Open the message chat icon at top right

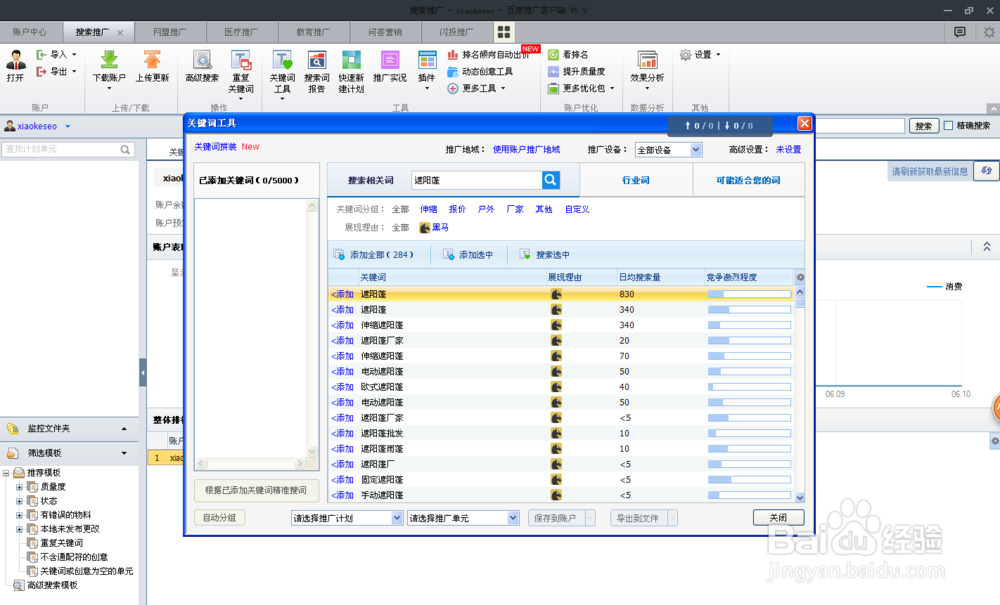(960, 32)
